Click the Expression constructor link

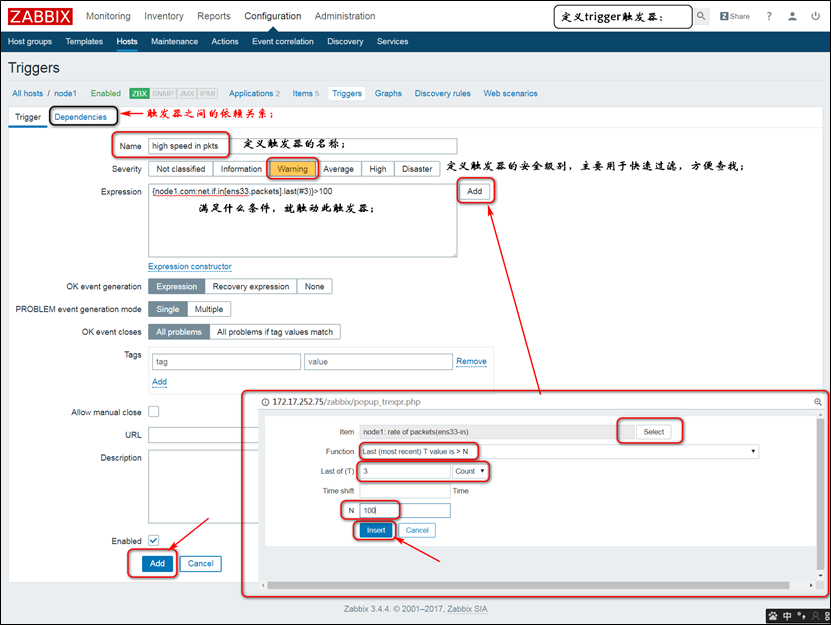click(x=190, y=267)
